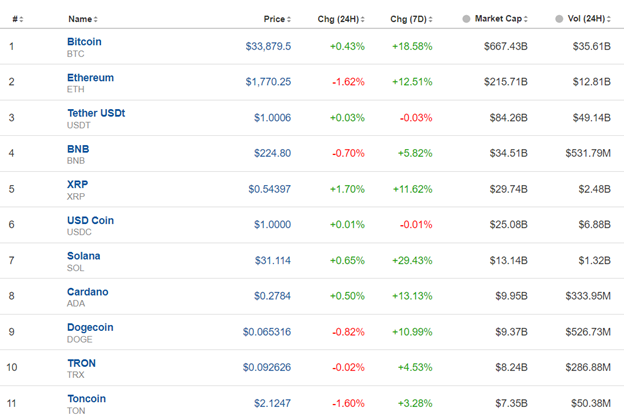Click Bitcoin volume $35.61B
Screen dimensions: 624x415
592,47
